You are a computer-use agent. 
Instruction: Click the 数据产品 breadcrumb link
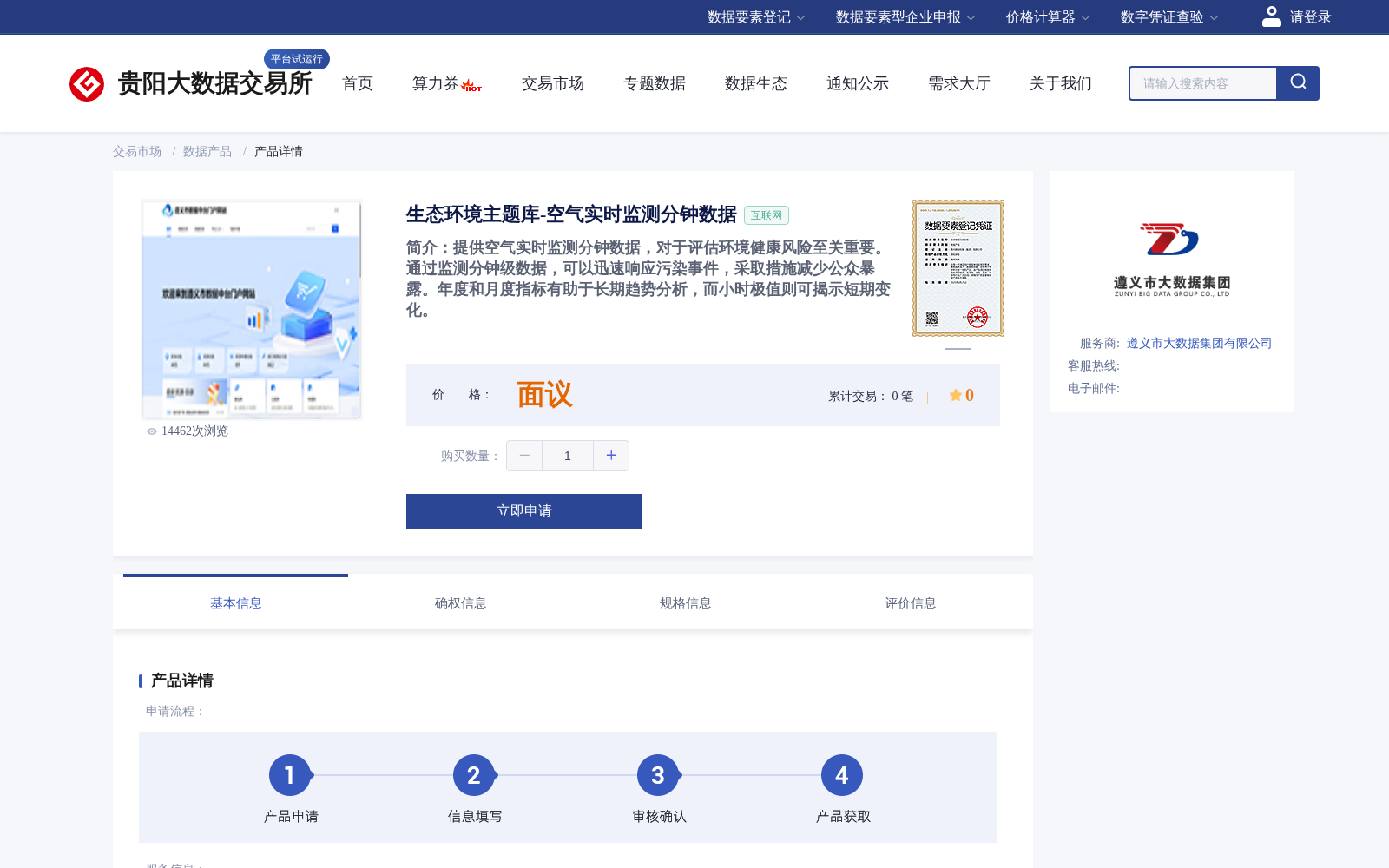click(x=207, y=151)
